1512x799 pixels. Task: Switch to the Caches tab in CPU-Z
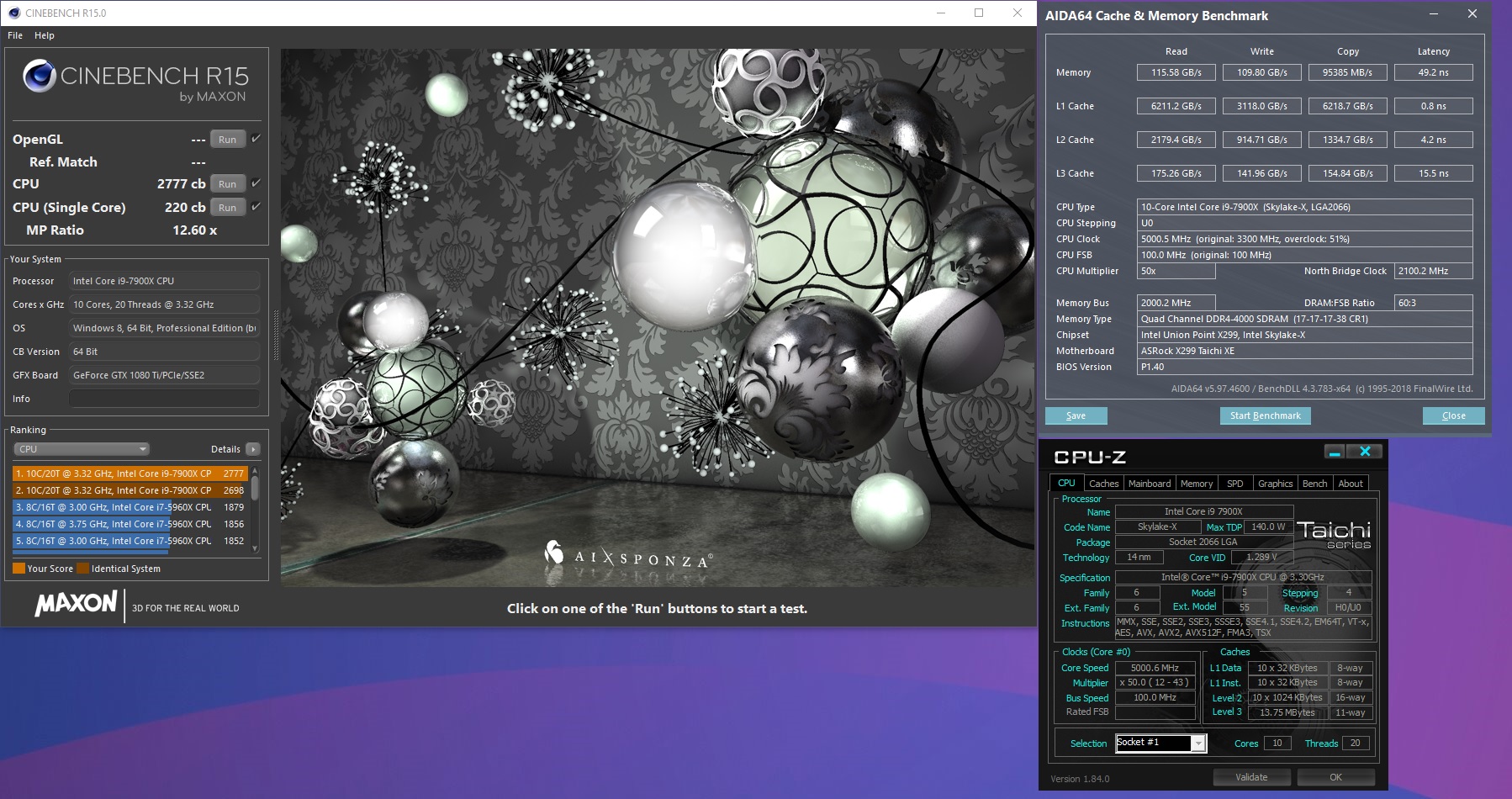(1103, 484)
